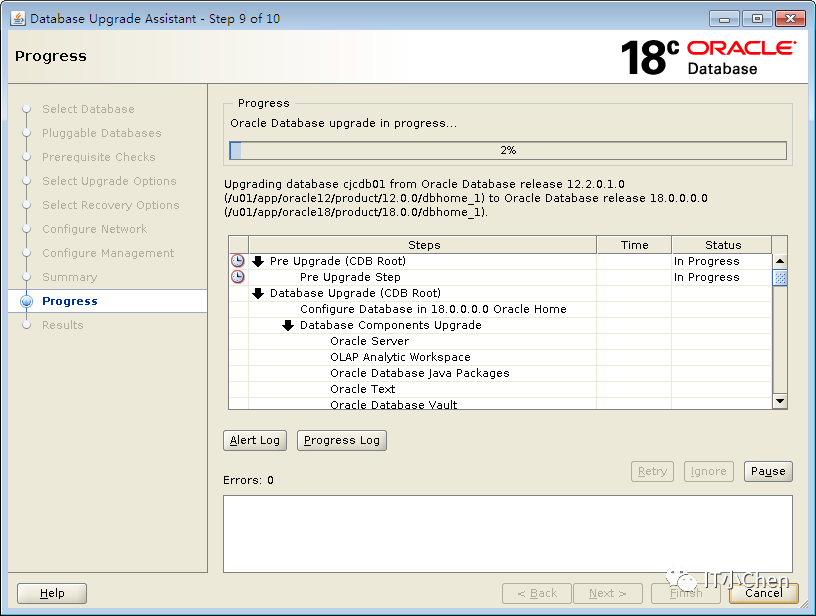The image size is (816, 616).
Task: Open the Alert Log
Action: click(255, 441)
